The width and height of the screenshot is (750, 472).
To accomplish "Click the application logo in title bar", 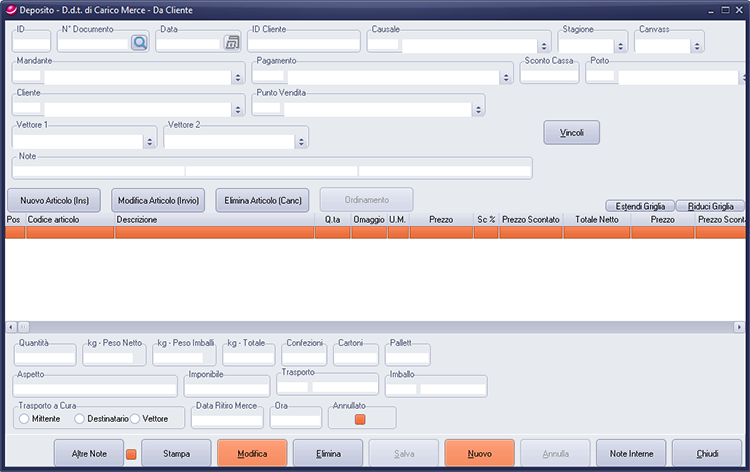I will point(10,9).
